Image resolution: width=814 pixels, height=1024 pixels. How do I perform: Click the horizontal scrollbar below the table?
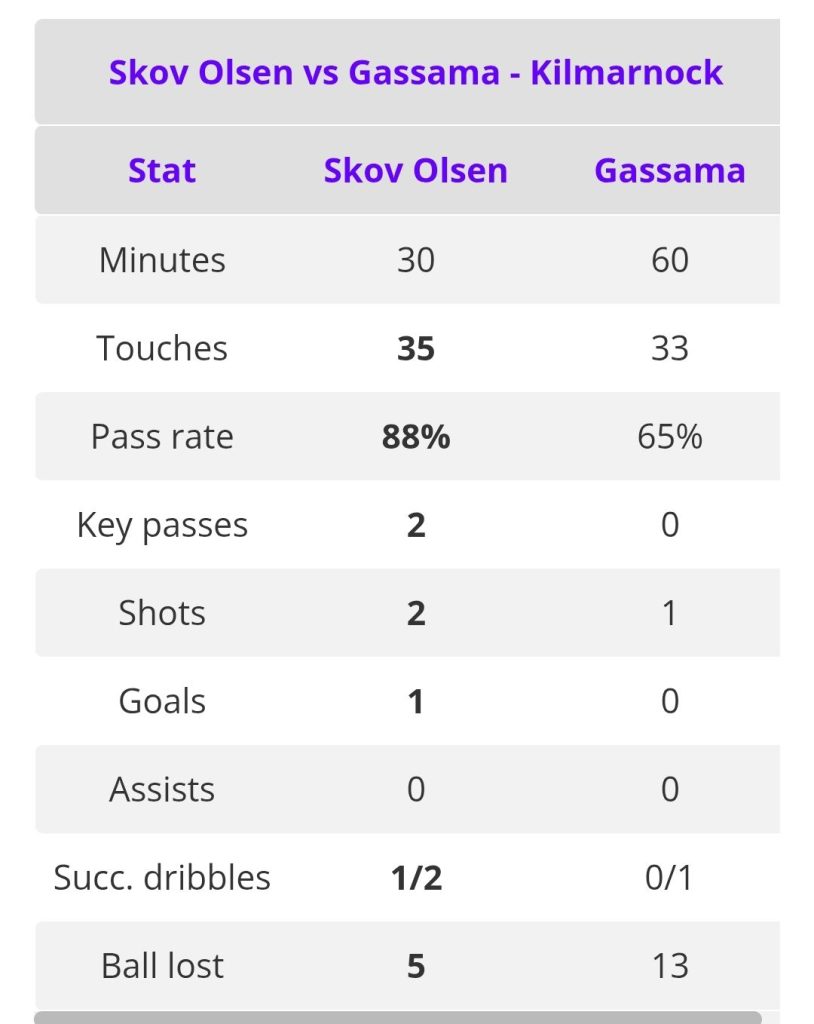click(398, 1017)
